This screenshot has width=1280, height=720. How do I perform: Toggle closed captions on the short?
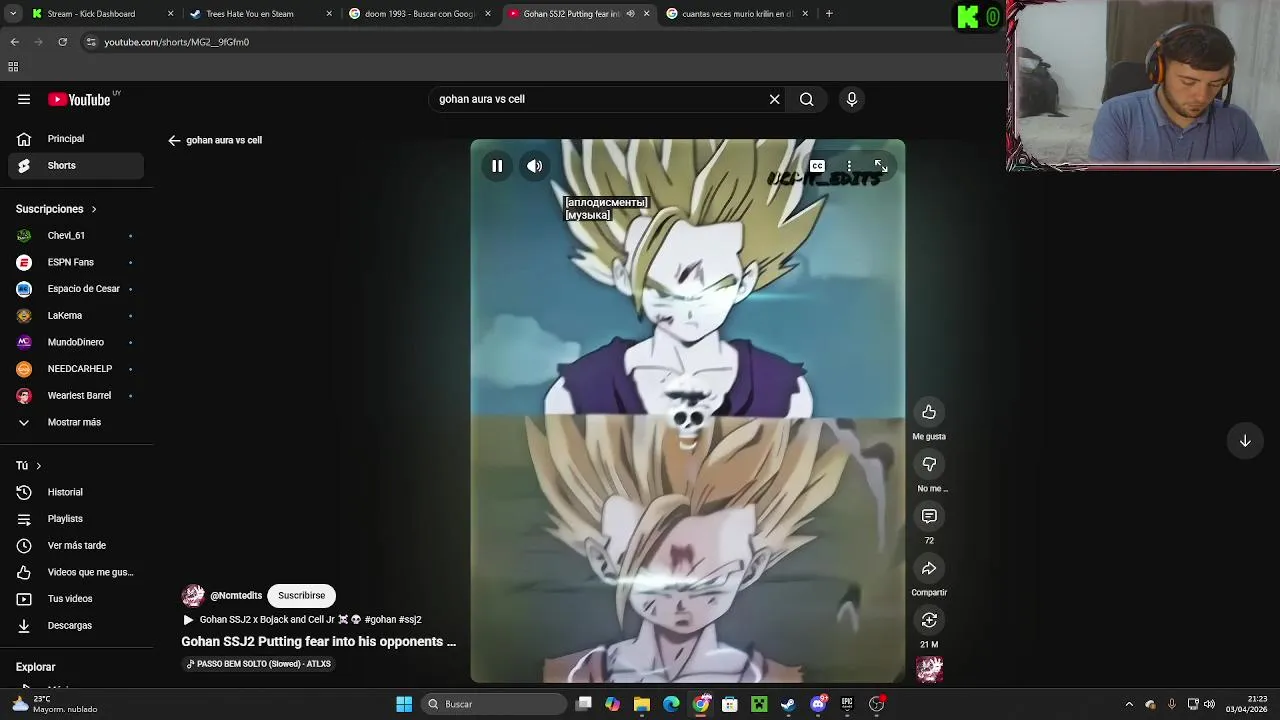click(x=817, y=166)
